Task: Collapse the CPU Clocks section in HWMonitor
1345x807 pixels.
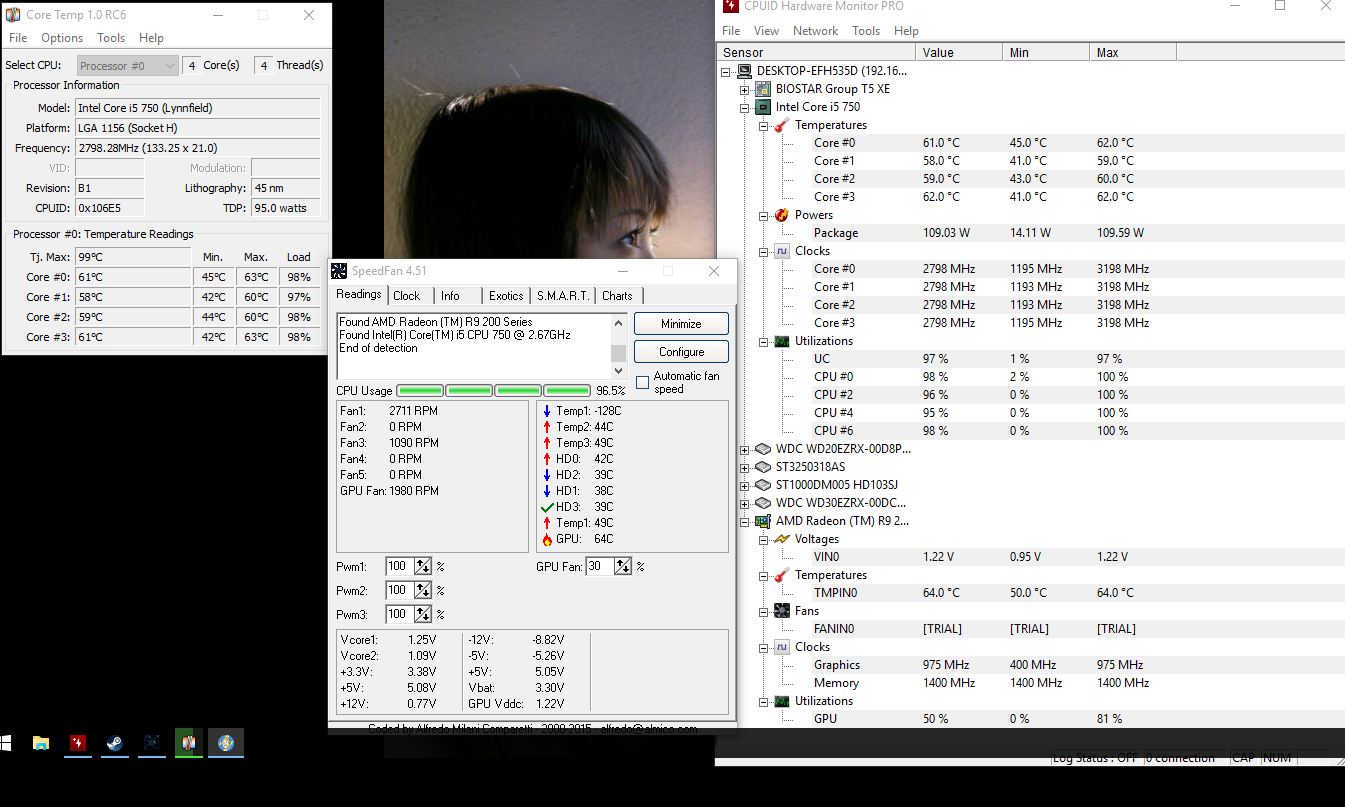Action: point(762,251)
